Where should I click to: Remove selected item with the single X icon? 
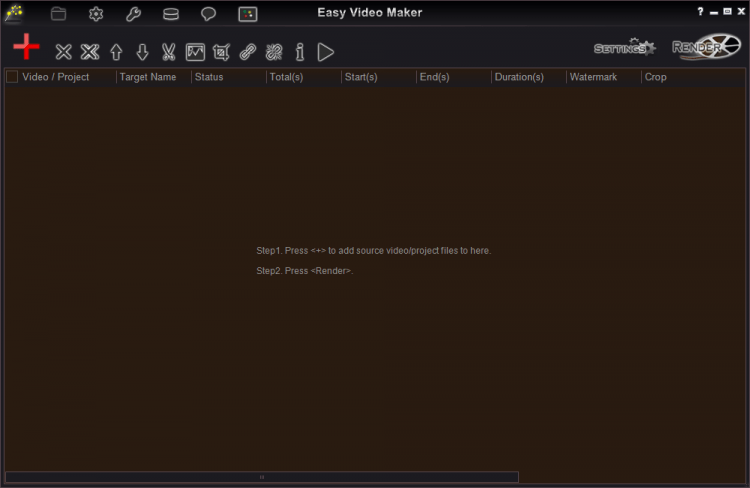coord(63,52)
